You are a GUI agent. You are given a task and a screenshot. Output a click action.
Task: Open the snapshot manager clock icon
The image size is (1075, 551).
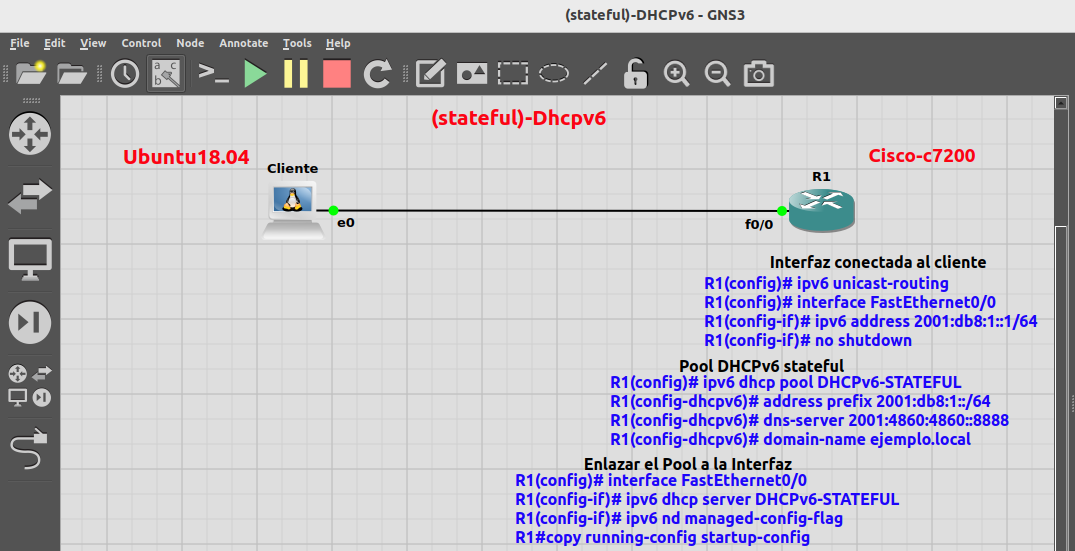pyautogui.click(x=125, y=73)
